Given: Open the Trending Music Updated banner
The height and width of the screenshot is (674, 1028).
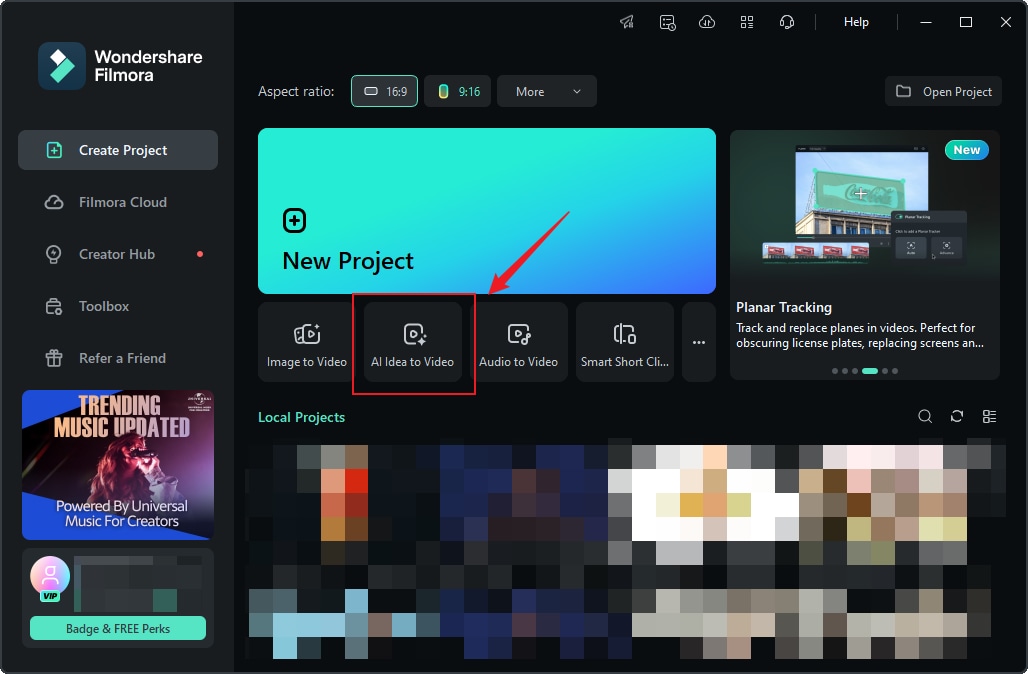Looking at the screenshot, I should pyautogui.click(x=118, y=464).
